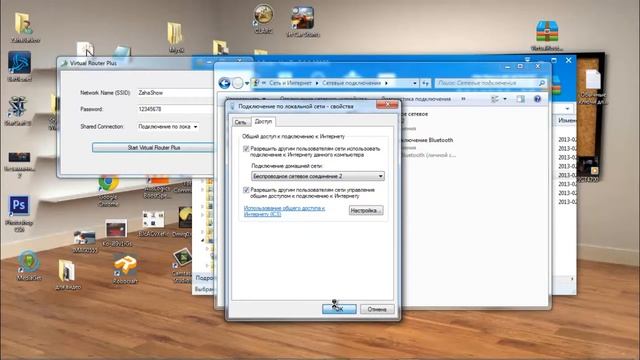Click Сетевые подключения breadcrumb
The height and width of the screenshot is (360, 640).
351,83
